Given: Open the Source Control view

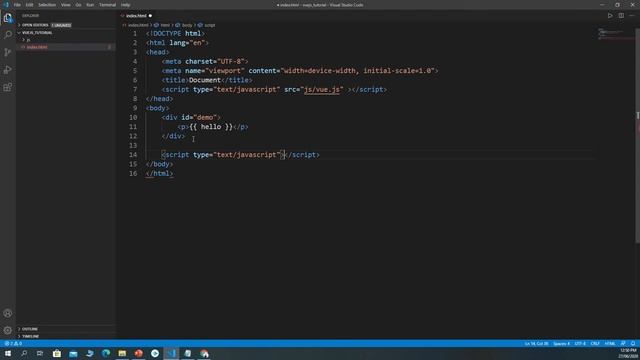Looking at the screenshot, I should [x=8, y=52].
